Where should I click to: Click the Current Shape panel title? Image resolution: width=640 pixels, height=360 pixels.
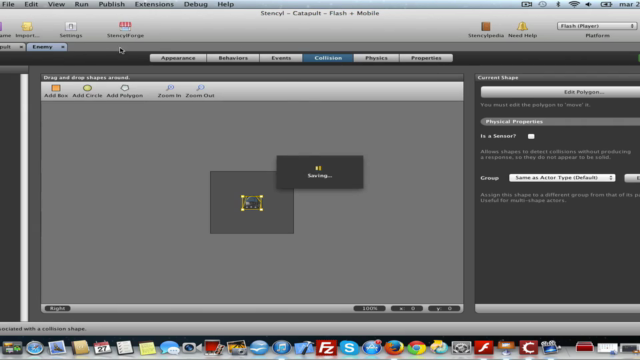tap(498, 78)
